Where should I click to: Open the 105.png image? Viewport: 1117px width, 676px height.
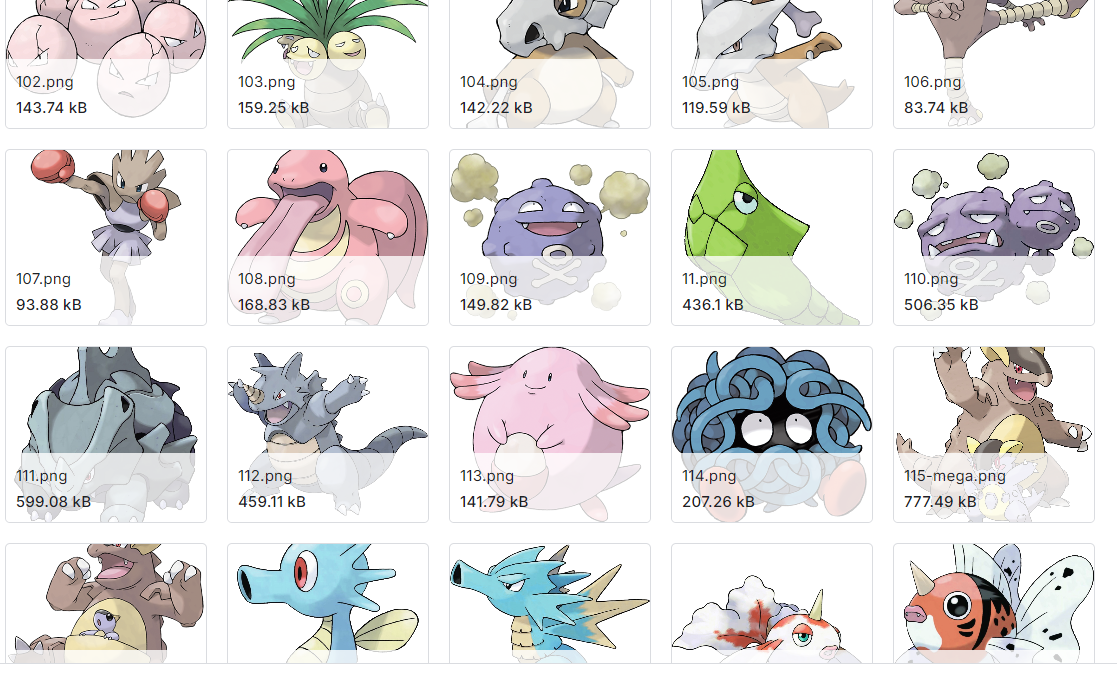[771, 64]
